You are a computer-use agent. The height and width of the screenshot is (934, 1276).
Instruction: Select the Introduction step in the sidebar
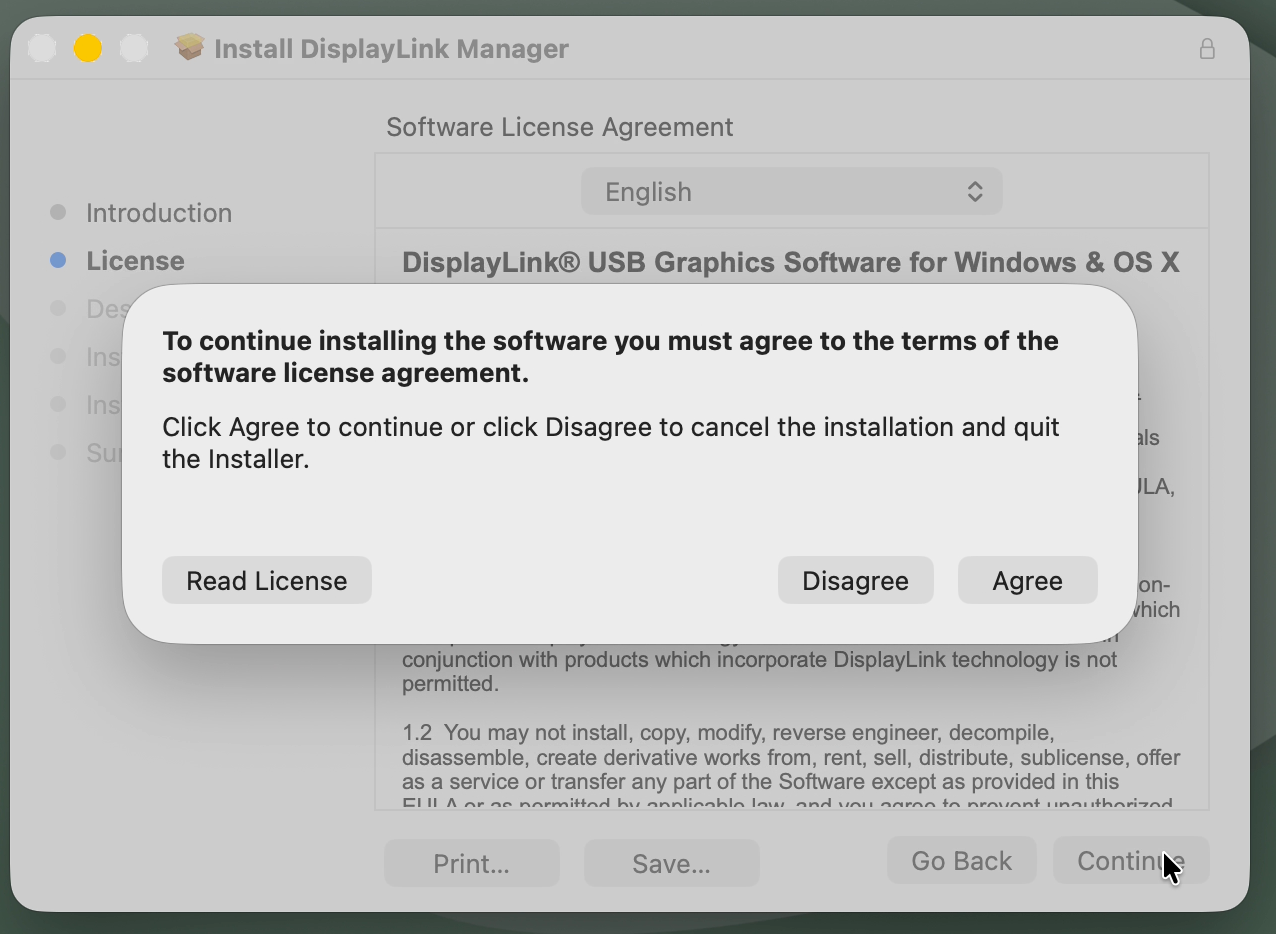(159, 212)
